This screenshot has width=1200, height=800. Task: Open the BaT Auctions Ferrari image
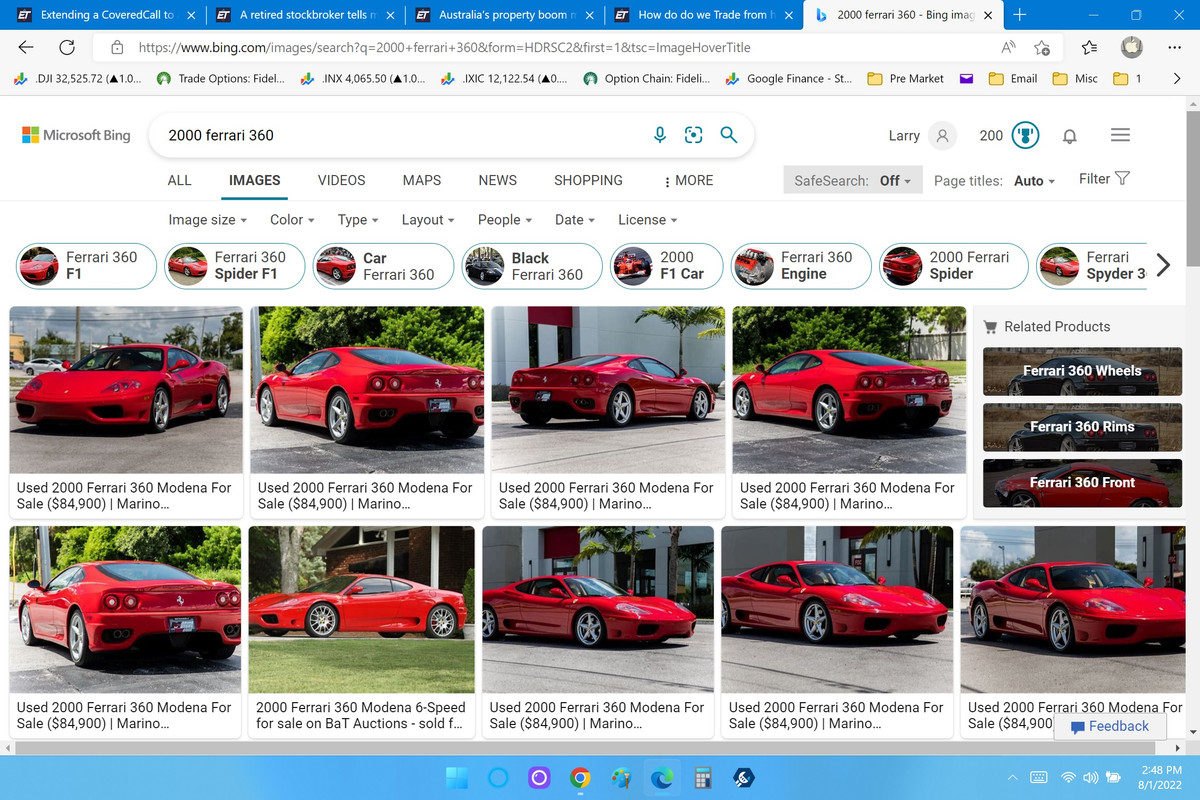(x=362, y=609)
